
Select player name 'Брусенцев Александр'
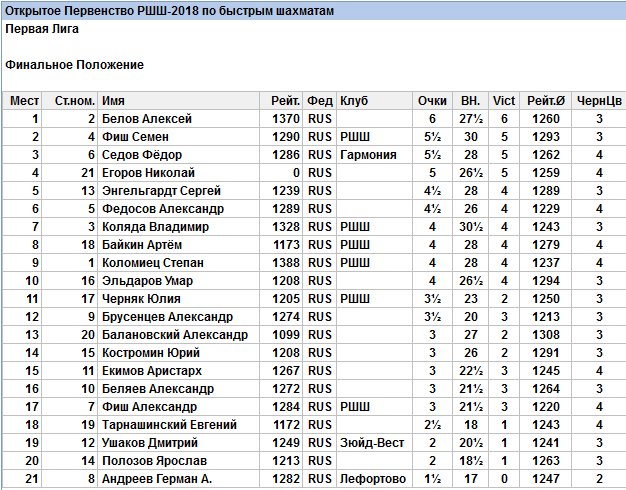(167, 317)
